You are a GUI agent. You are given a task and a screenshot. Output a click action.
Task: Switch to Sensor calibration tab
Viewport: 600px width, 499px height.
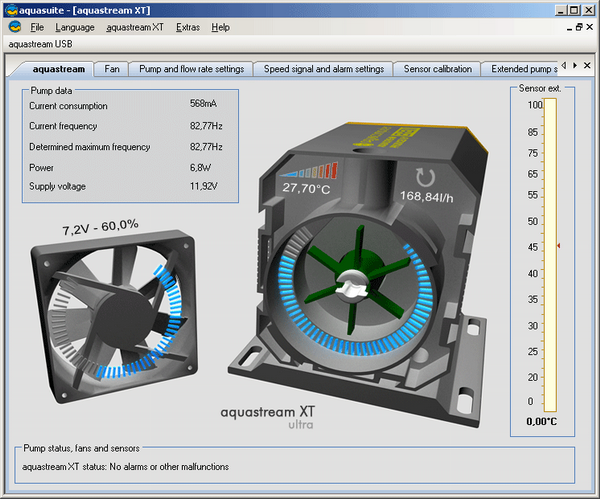coord(437,69)
